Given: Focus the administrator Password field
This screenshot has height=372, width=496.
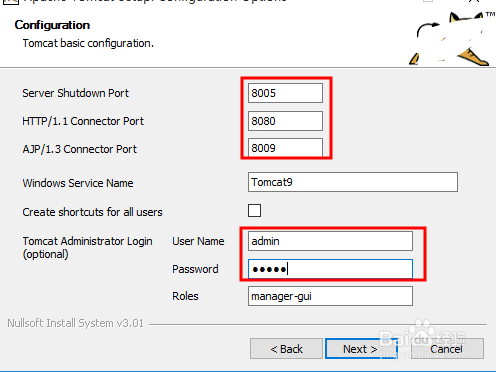Looking at the screenshot, I should [x=330, y=269].
